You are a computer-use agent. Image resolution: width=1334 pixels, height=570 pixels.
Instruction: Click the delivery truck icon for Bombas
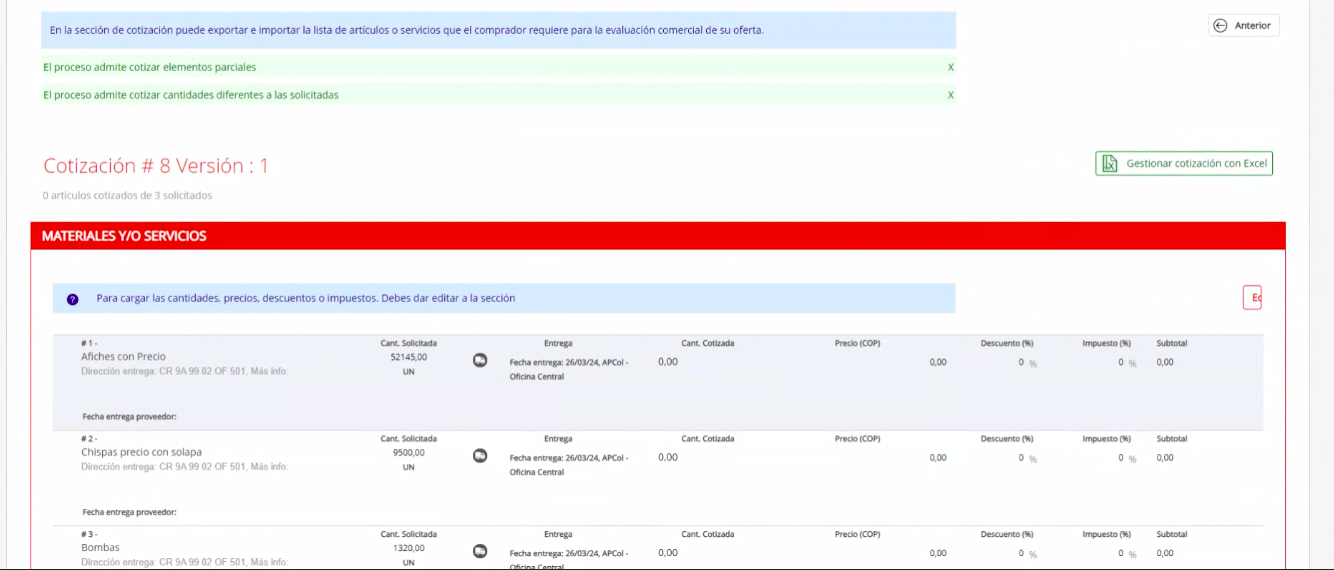(480, 551)
